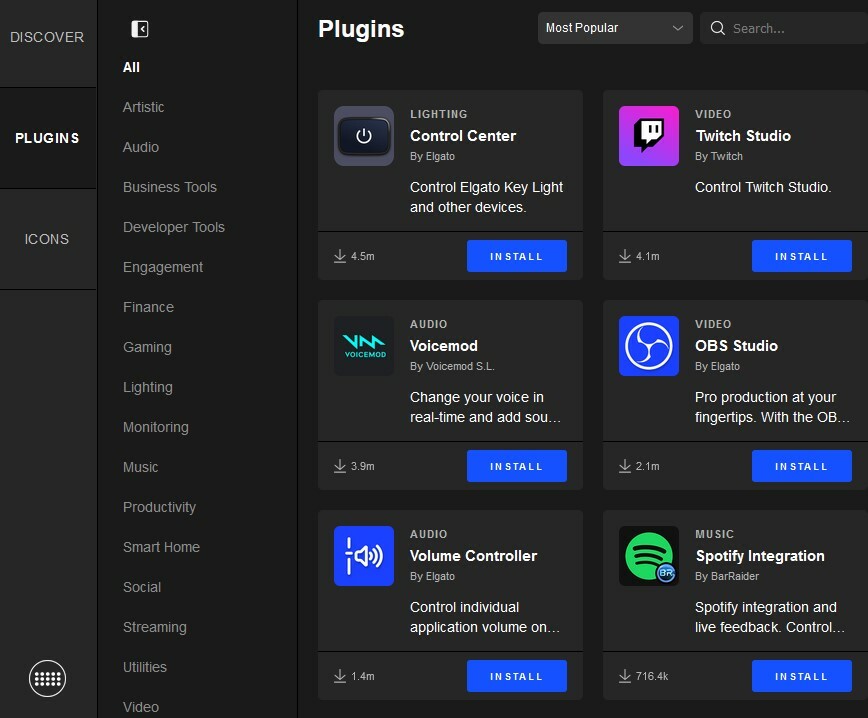Filter by Social category

[x=142, y=587]
